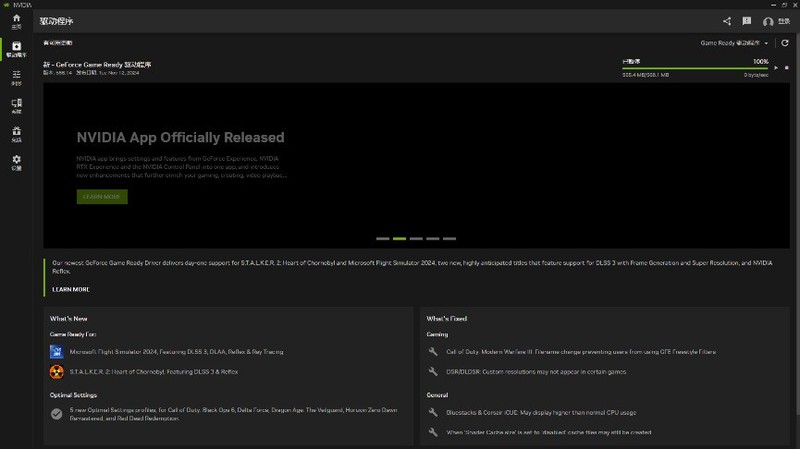
Task: Click the What's Fixed section heading
Action: [x=447, y=318]
